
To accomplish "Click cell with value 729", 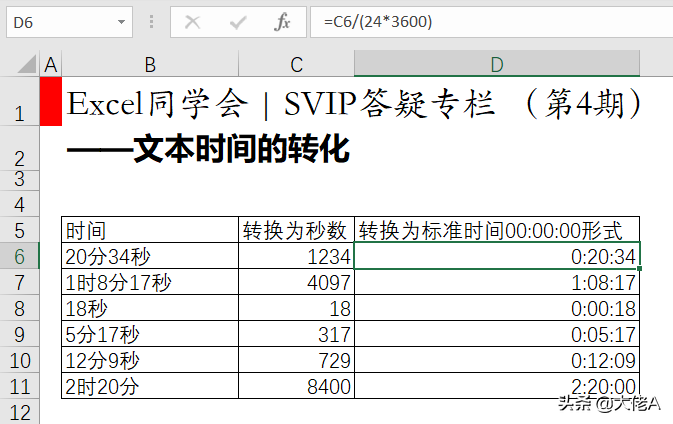I will [x=296, y=360].
